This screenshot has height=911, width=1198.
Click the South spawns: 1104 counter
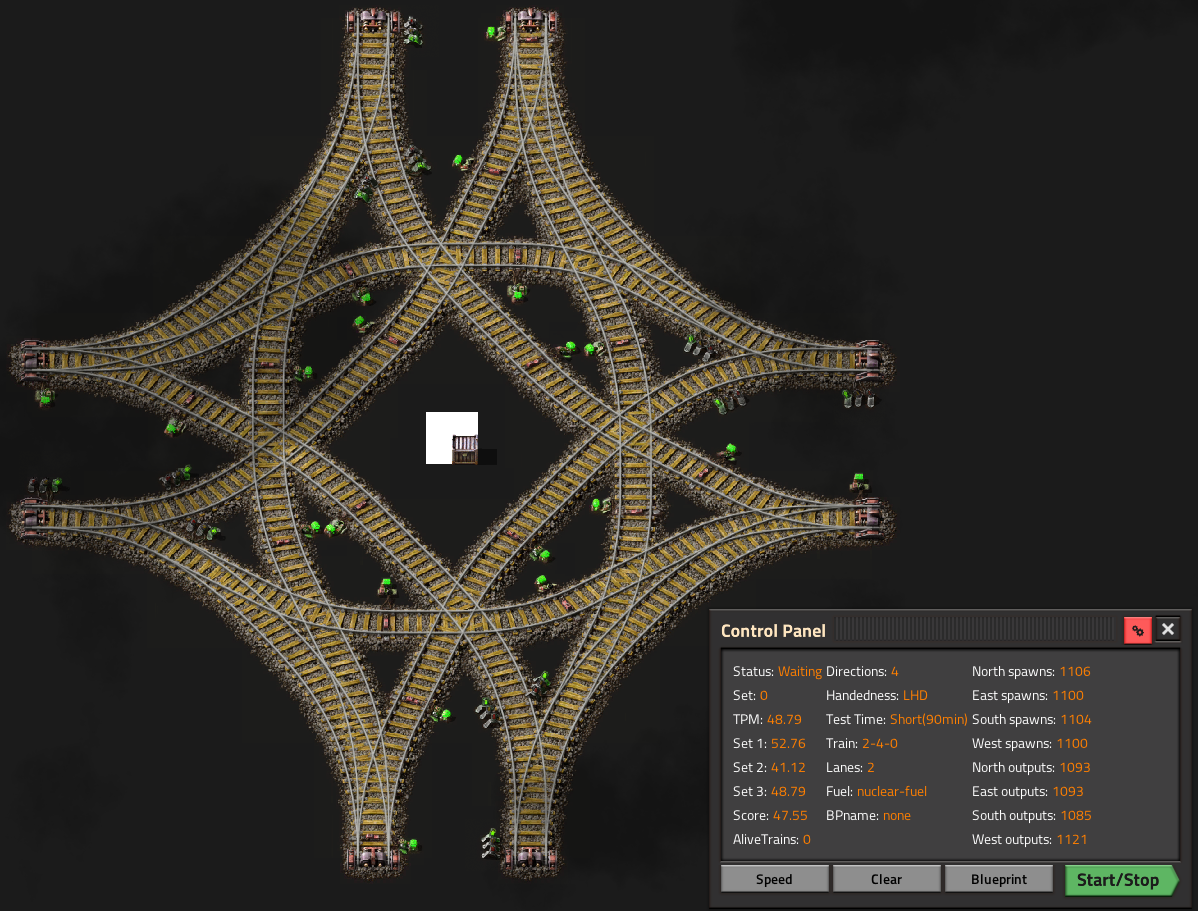point(1031,719)
